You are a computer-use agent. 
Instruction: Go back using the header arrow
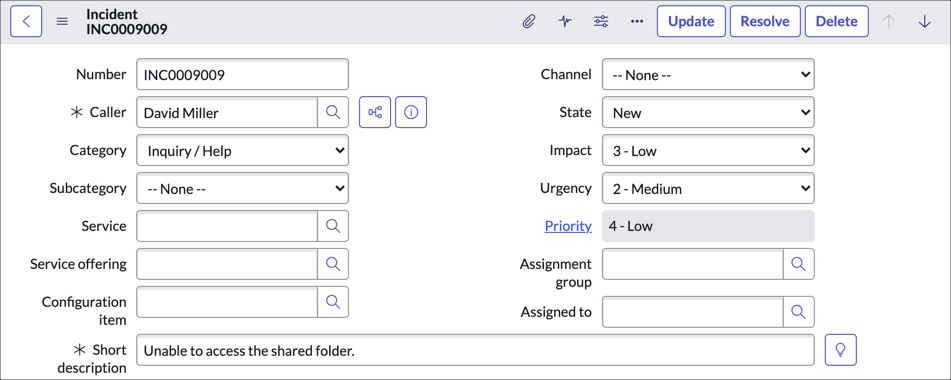point(26,21)
